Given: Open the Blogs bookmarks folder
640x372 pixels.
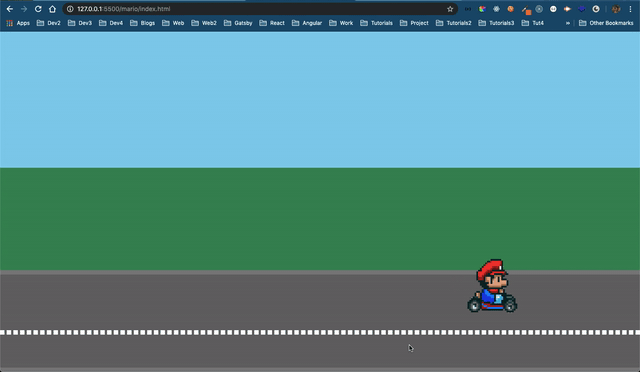Looking at the screenshot, I should click(x=142, y=23).
